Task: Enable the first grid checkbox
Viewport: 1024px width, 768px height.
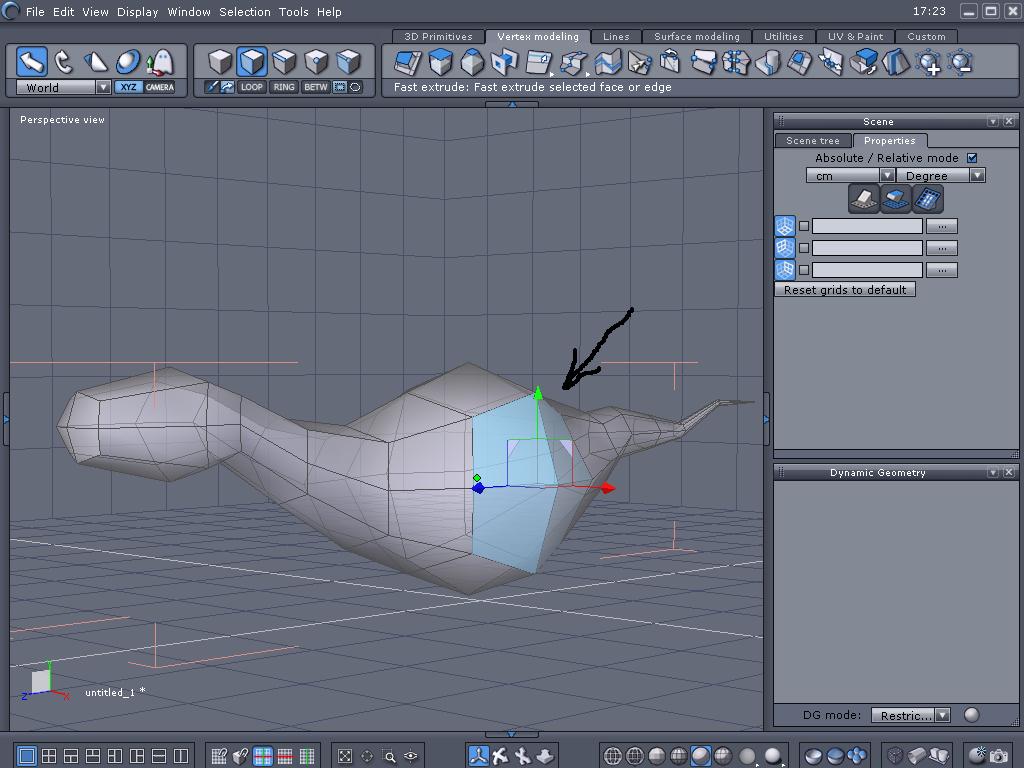Action: click(x=804, y=226)
